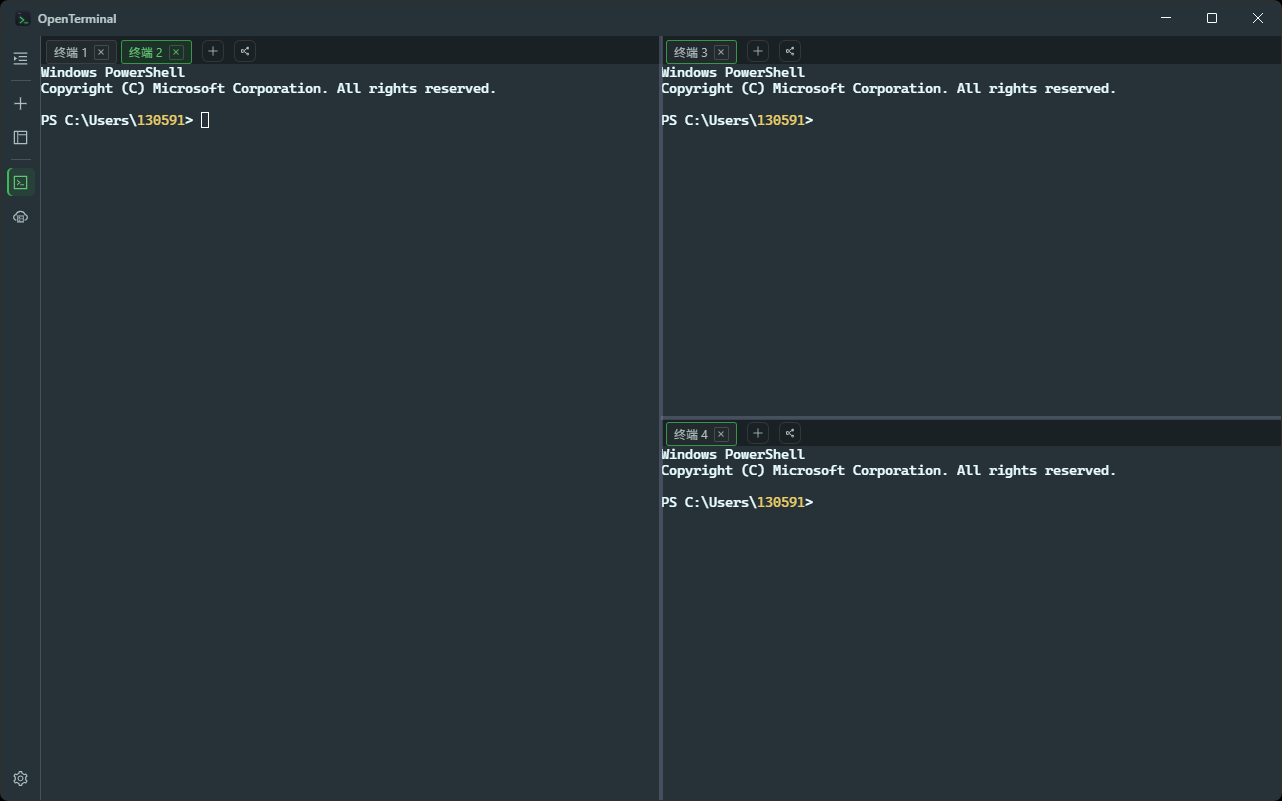
Task: Switch to the 终端 1 tab
Action: click(71, 52)
